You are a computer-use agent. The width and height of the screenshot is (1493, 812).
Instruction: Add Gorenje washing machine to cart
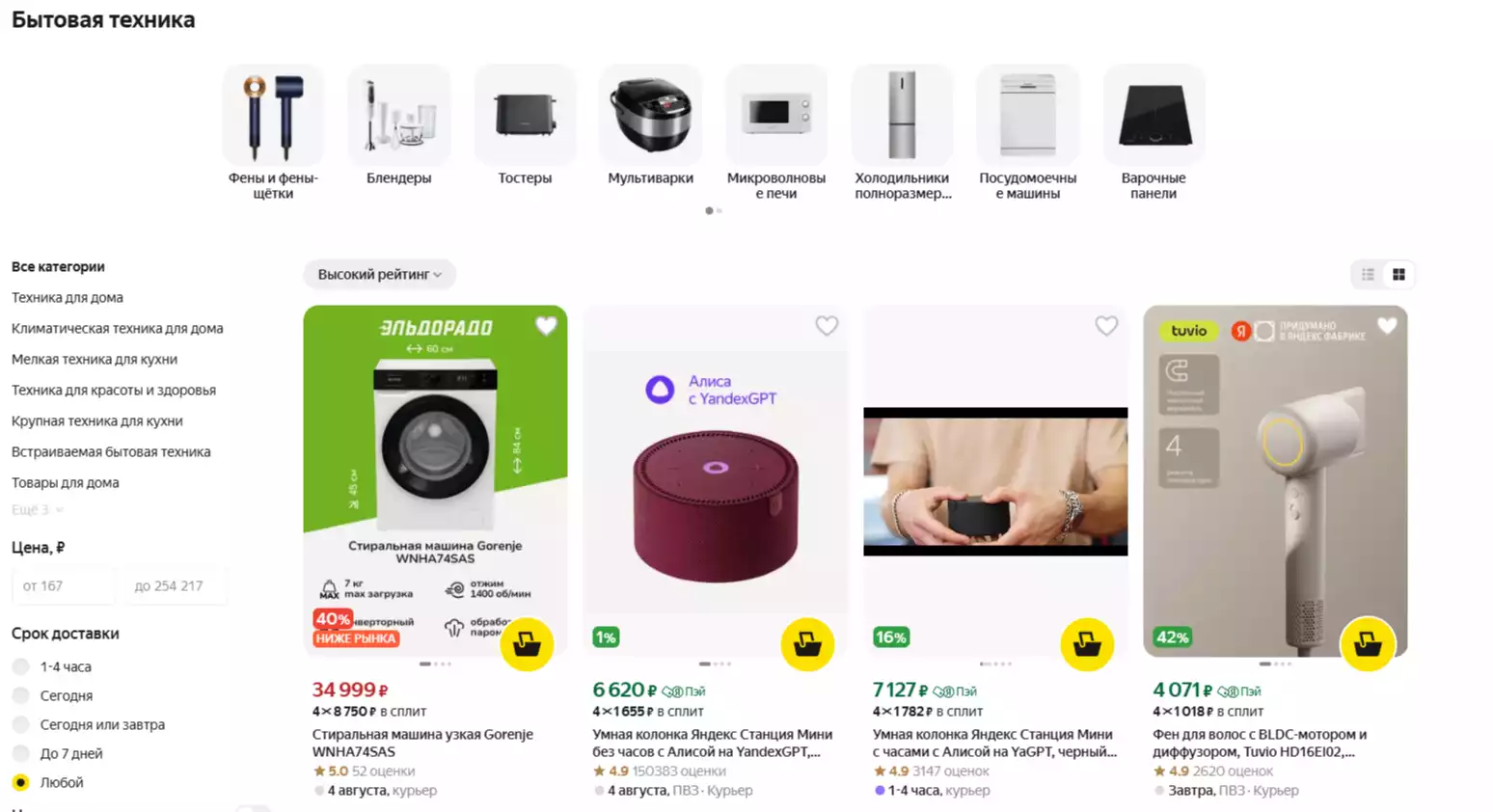point(527,643)
